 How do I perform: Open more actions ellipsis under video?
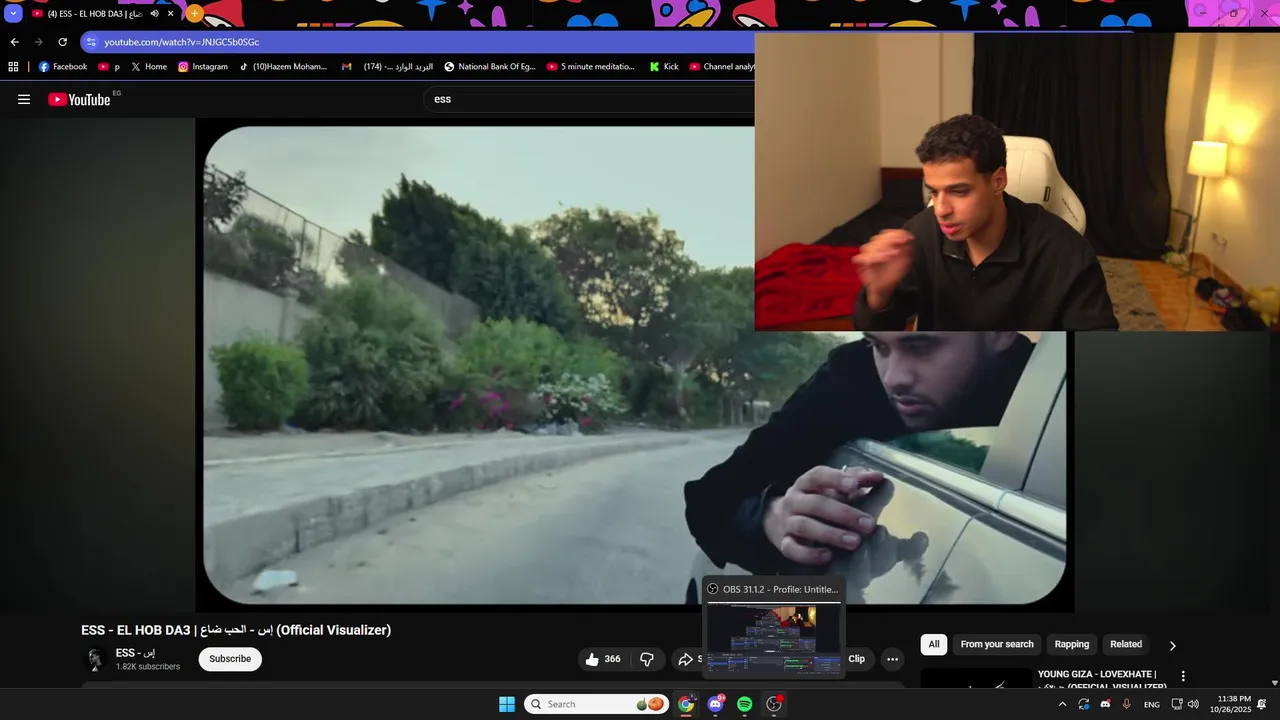click(x=892, y=659)
